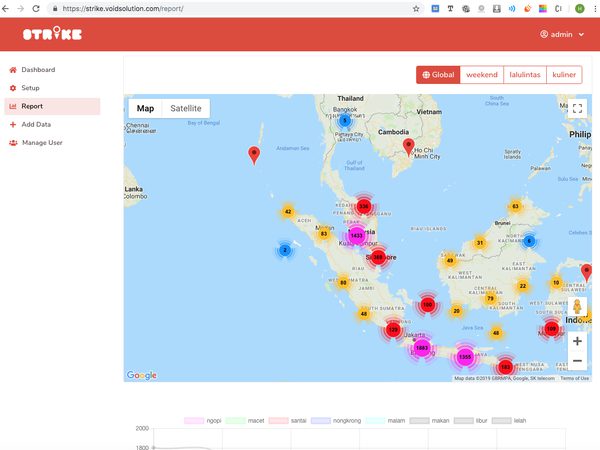Click the lock icon in the address bar
Screen dimensions: 600x450
coord(55,8)
